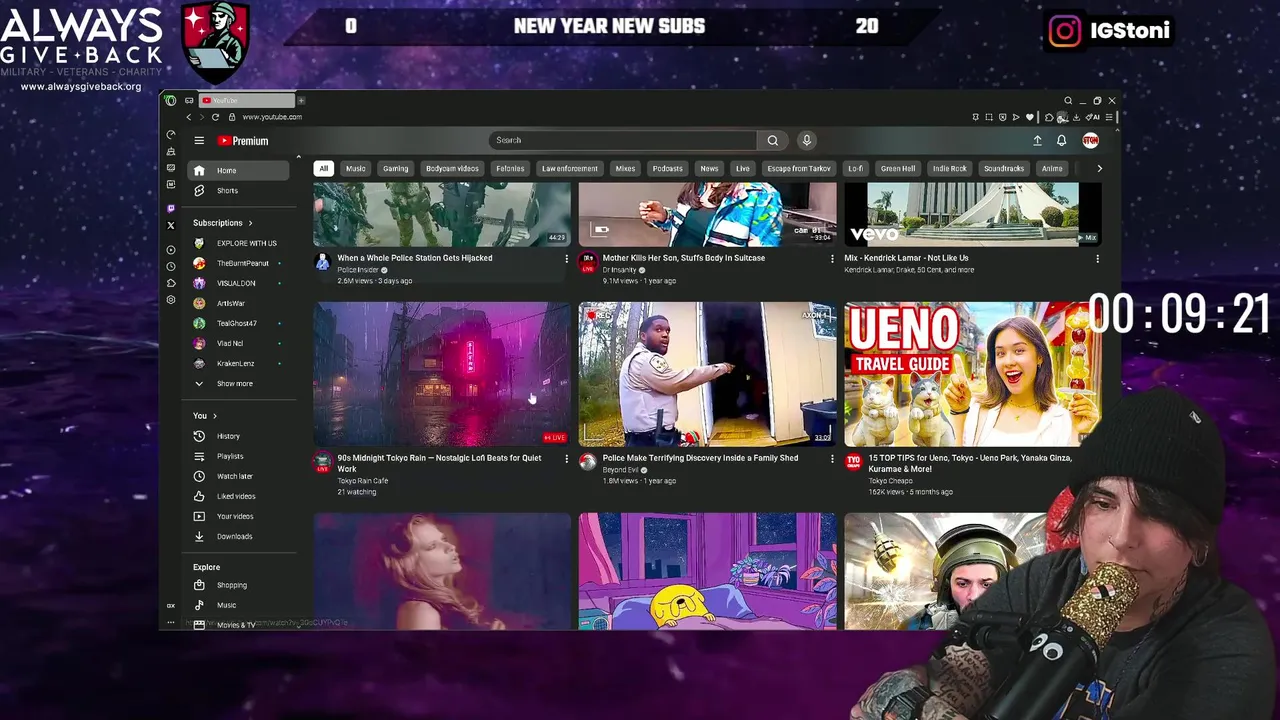
Task: Click the browser toolbar heart bookmark icon
Action: tap(1030, 117)
